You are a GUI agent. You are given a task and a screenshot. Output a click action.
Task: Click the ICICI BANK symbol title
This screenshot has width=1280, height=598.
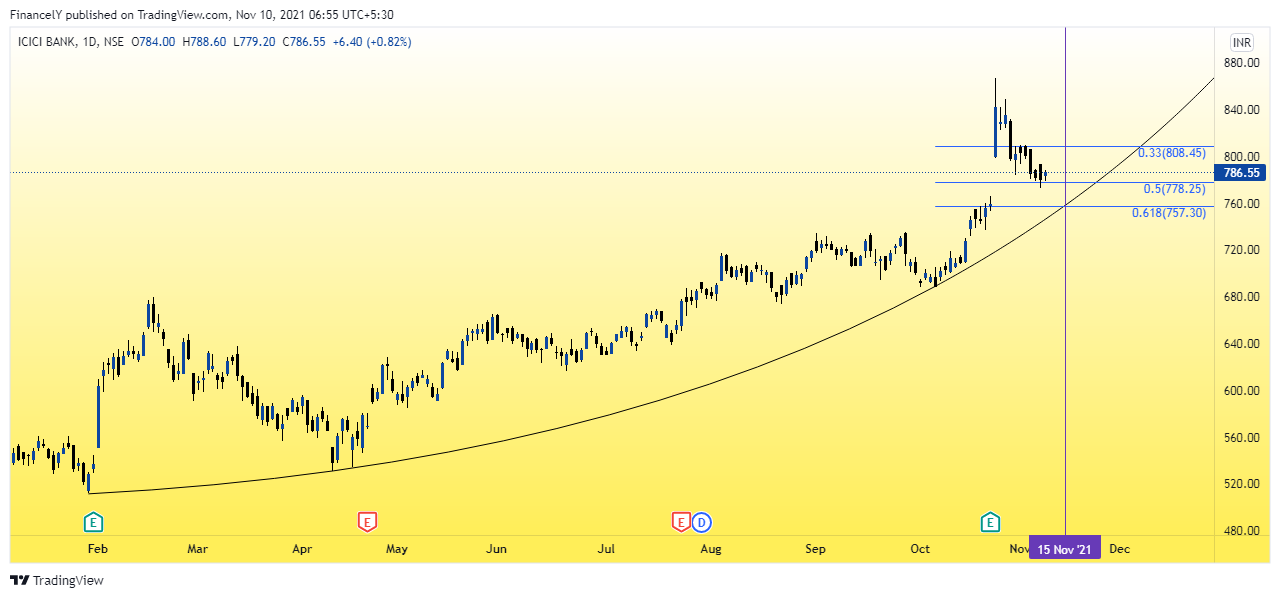(x=45, y=42)
